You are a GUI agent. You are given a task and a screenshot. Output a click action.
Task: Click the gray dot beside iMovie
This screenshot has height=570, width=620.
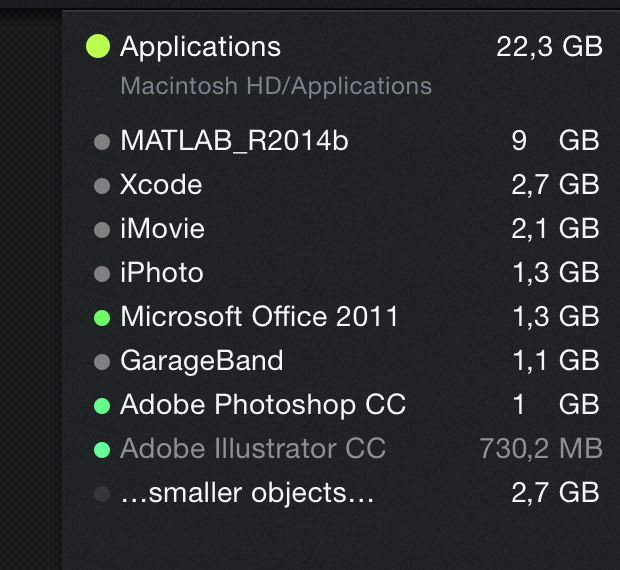(102, 230)
